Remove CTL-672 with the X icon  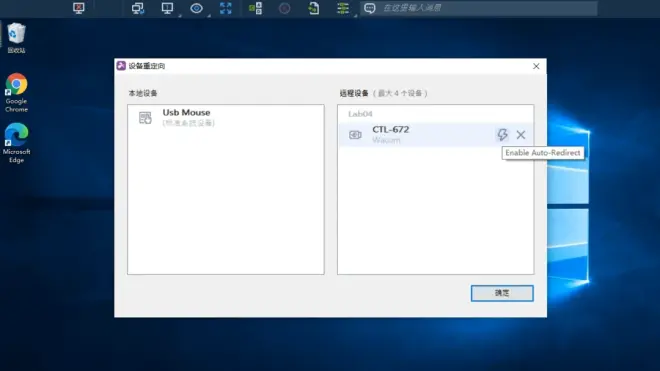click(521, 135)
